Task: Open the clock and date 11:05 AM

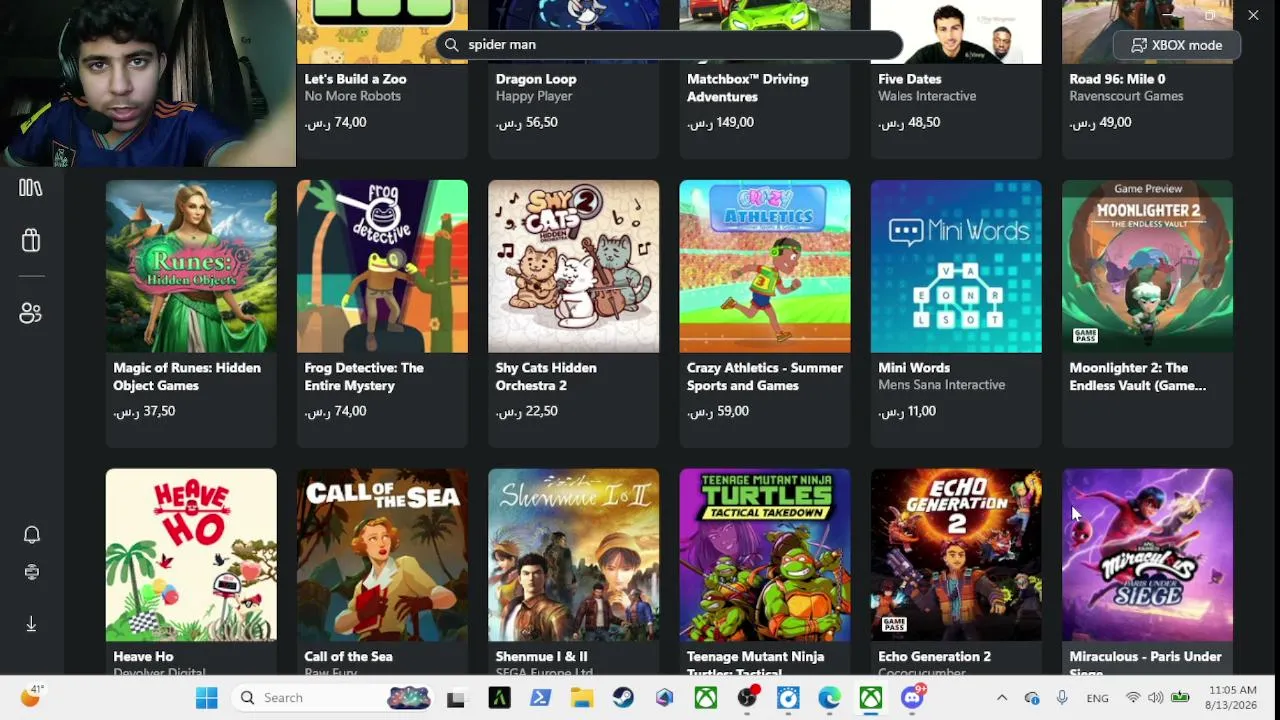Action: tap(1232, 698)
